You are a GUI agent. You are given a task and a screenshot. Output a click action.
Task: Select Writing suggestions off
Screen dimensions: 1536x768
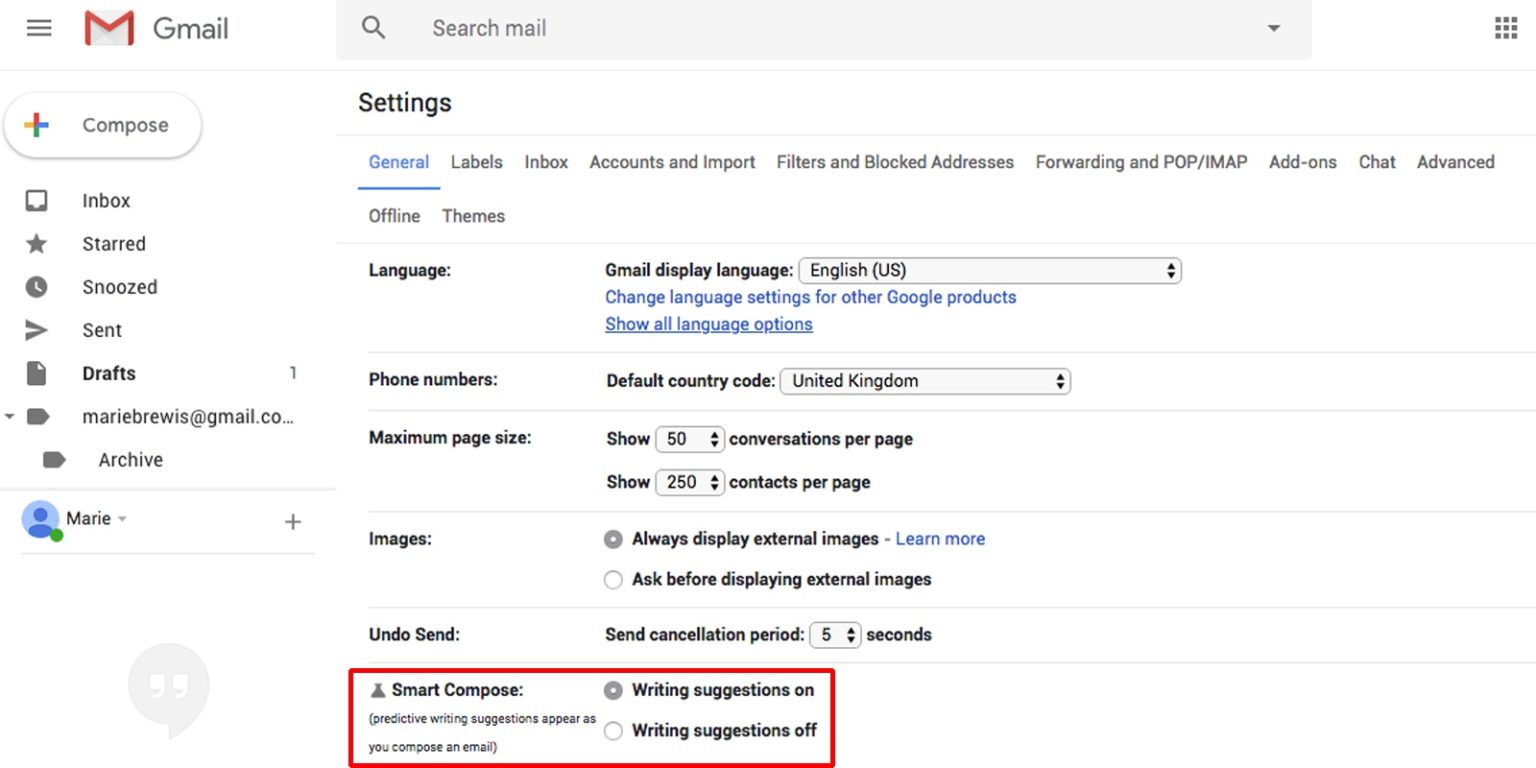click(612, 731)
